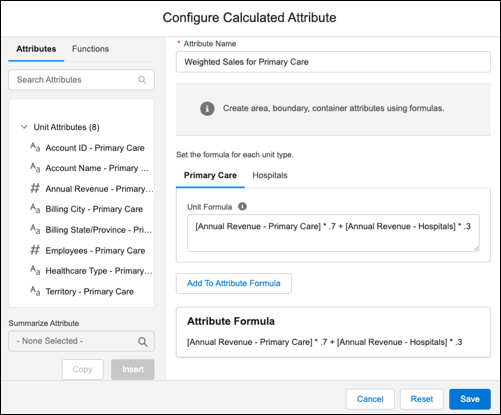Viewport: 501px width, 415px height.
Task: Click the text type icon for Territory
Action: 35,291
